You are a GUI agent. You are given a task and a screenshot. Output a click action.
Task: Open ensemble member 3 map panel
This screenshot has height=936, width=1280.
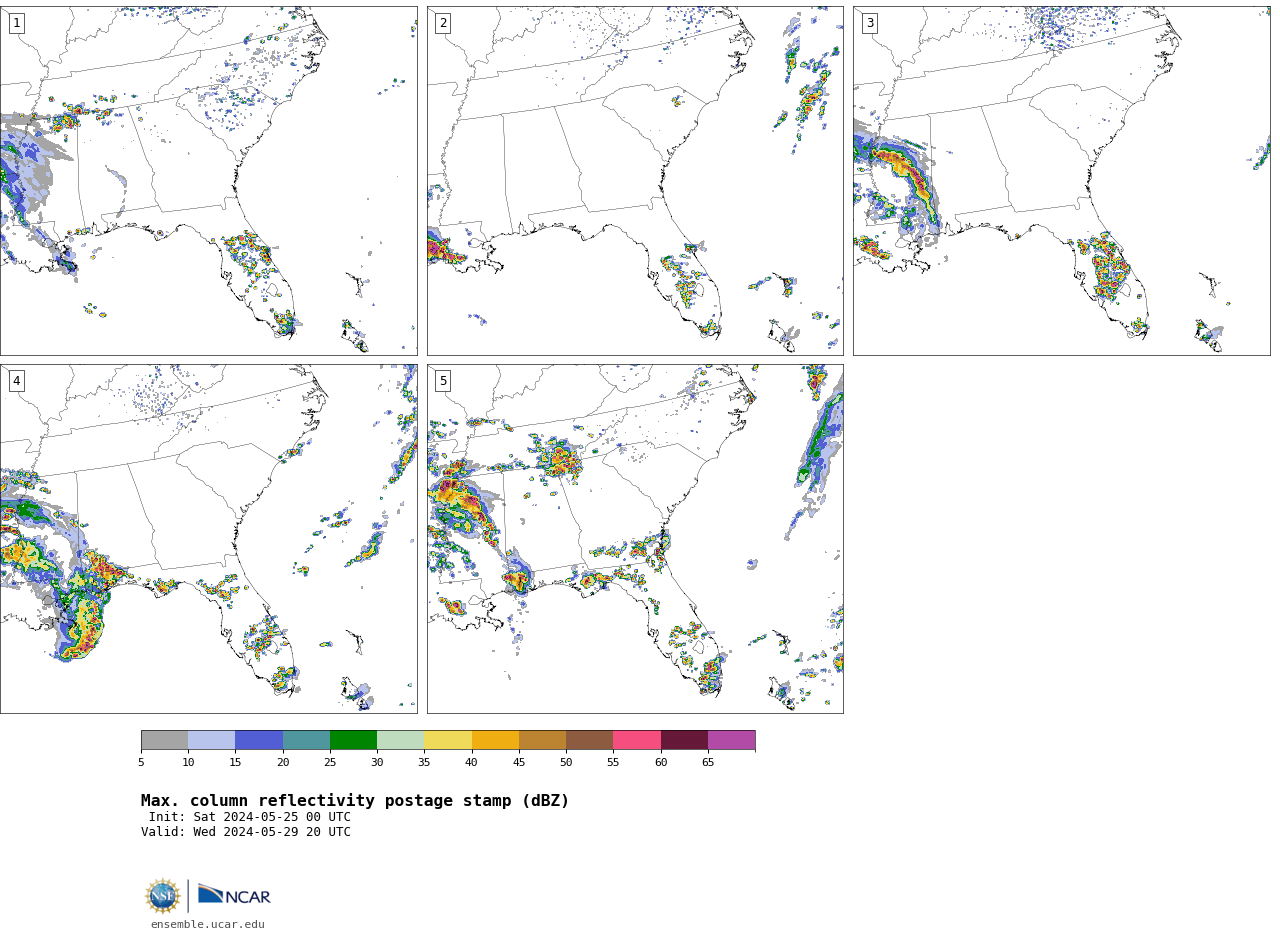pyautogui.click(x=1062, y=181)
